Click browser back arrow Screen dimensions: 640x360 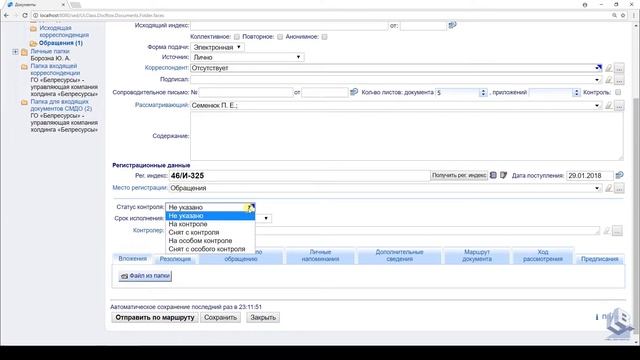[x=6, y=15]
